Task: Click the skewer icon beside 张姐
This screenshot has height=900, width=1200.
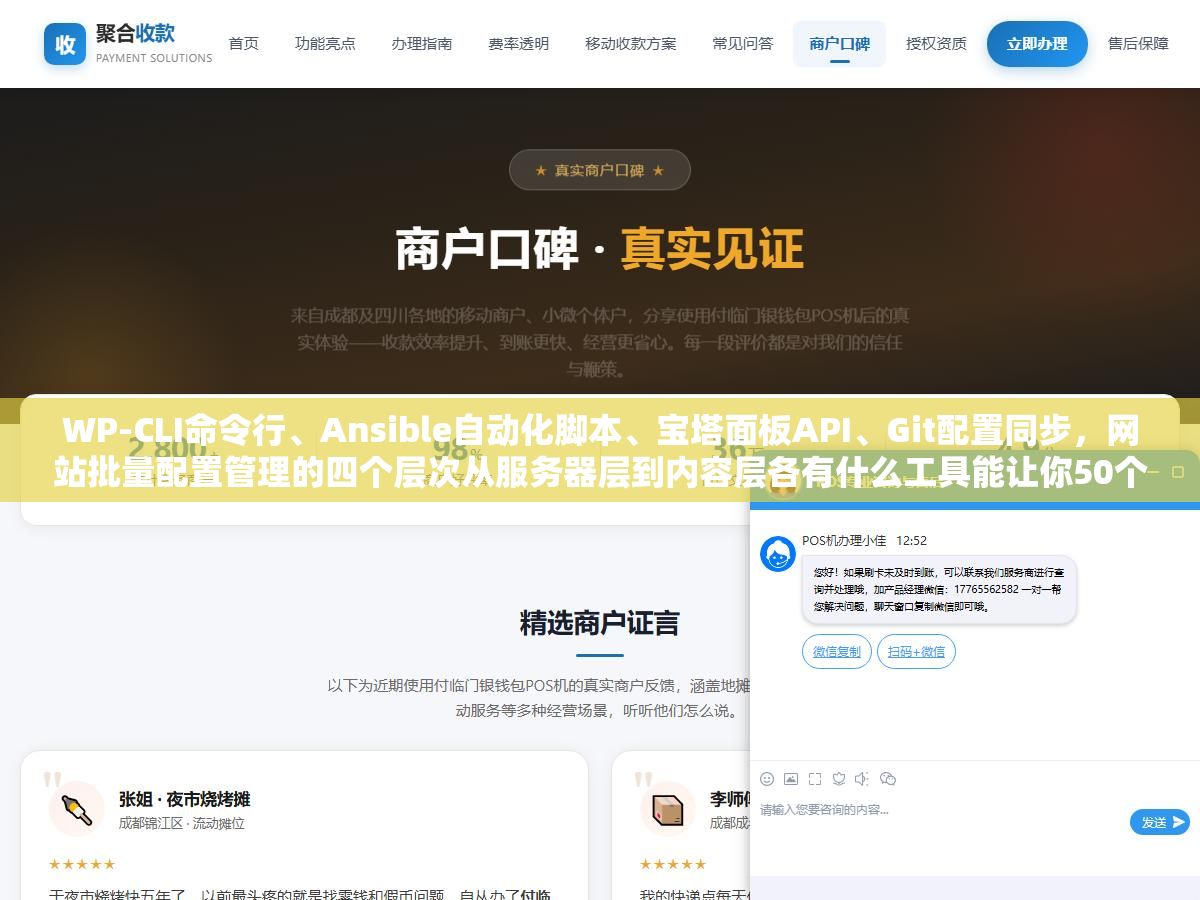Action: point(77,809)
